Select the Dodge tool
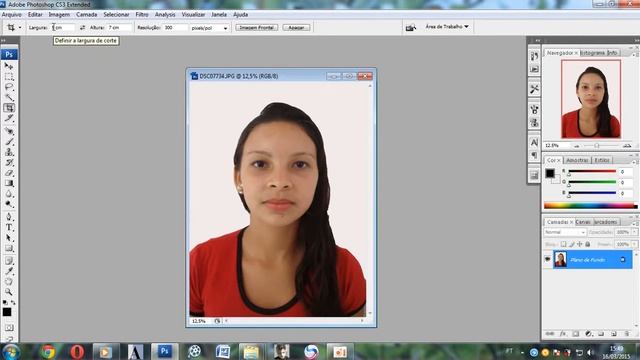Screen dimensions: 640x360 tap(9, 204)
